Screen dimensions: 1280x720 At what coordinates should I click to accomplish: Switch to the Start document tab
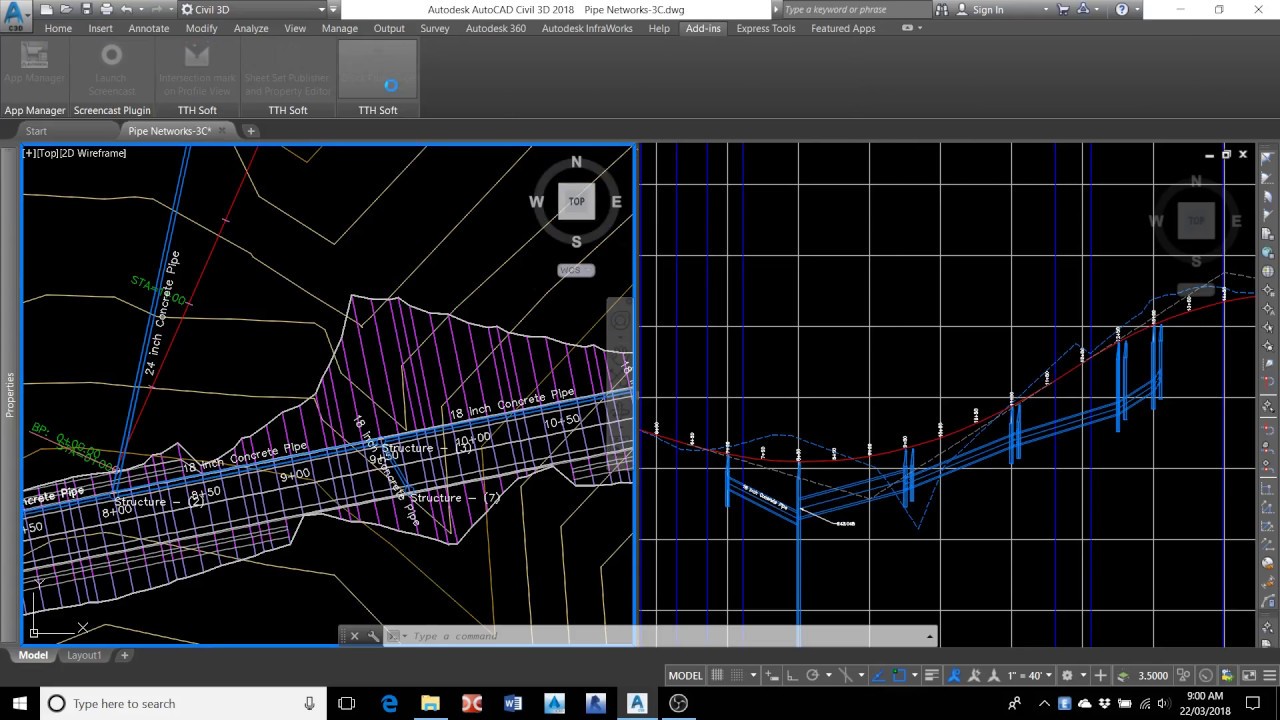tap(36, 131)
